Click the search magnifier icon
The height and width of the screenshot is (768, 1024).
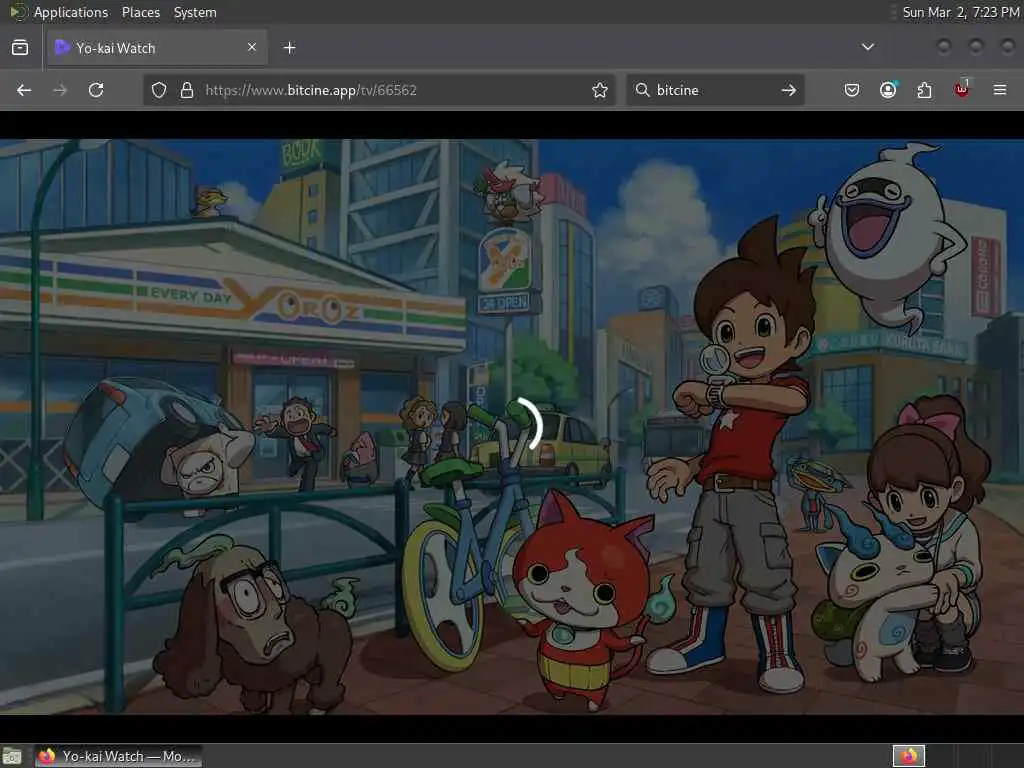pyautogui.click(x=643, y=90)
